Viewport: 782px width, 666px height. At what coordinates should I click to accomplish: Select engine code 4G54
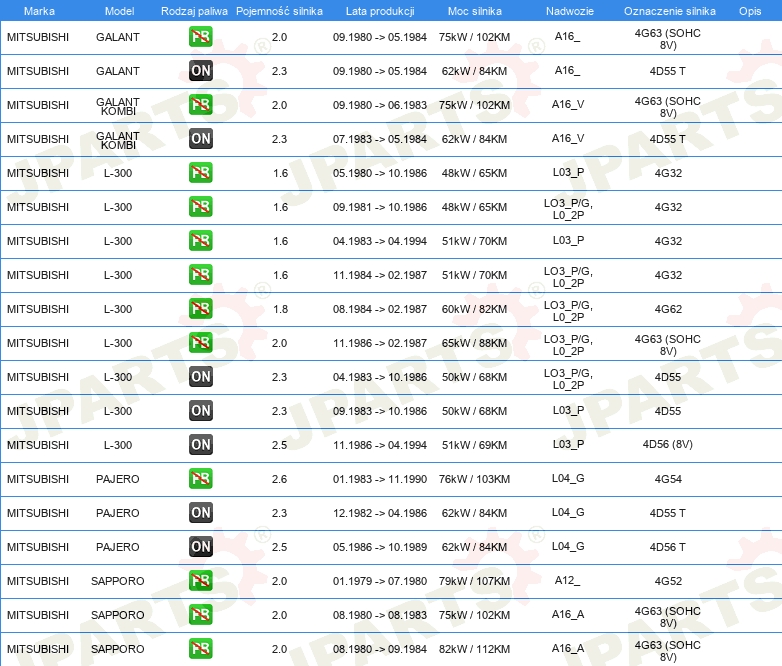coord(668,479)
